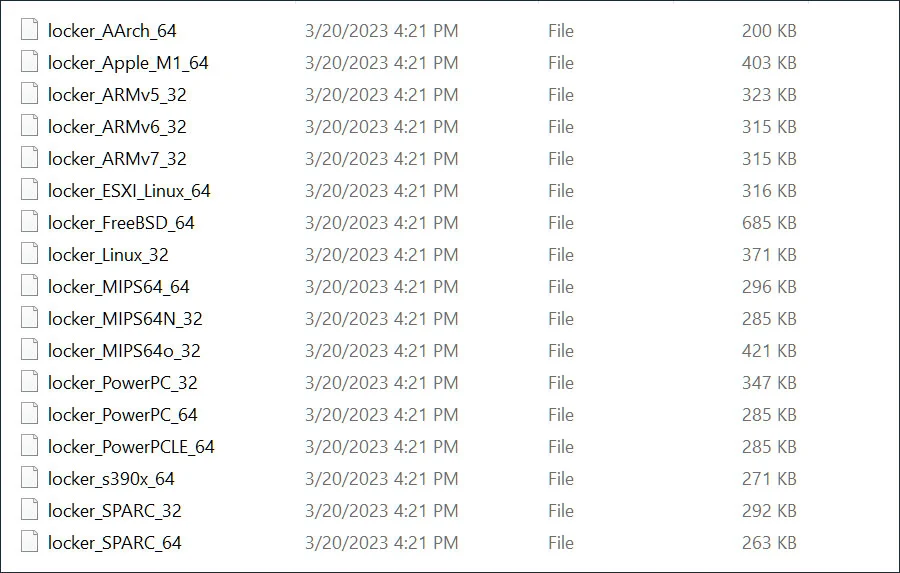Select the locker_MIPS64o_32 file
900x573 pixels.
pos(124,351)
